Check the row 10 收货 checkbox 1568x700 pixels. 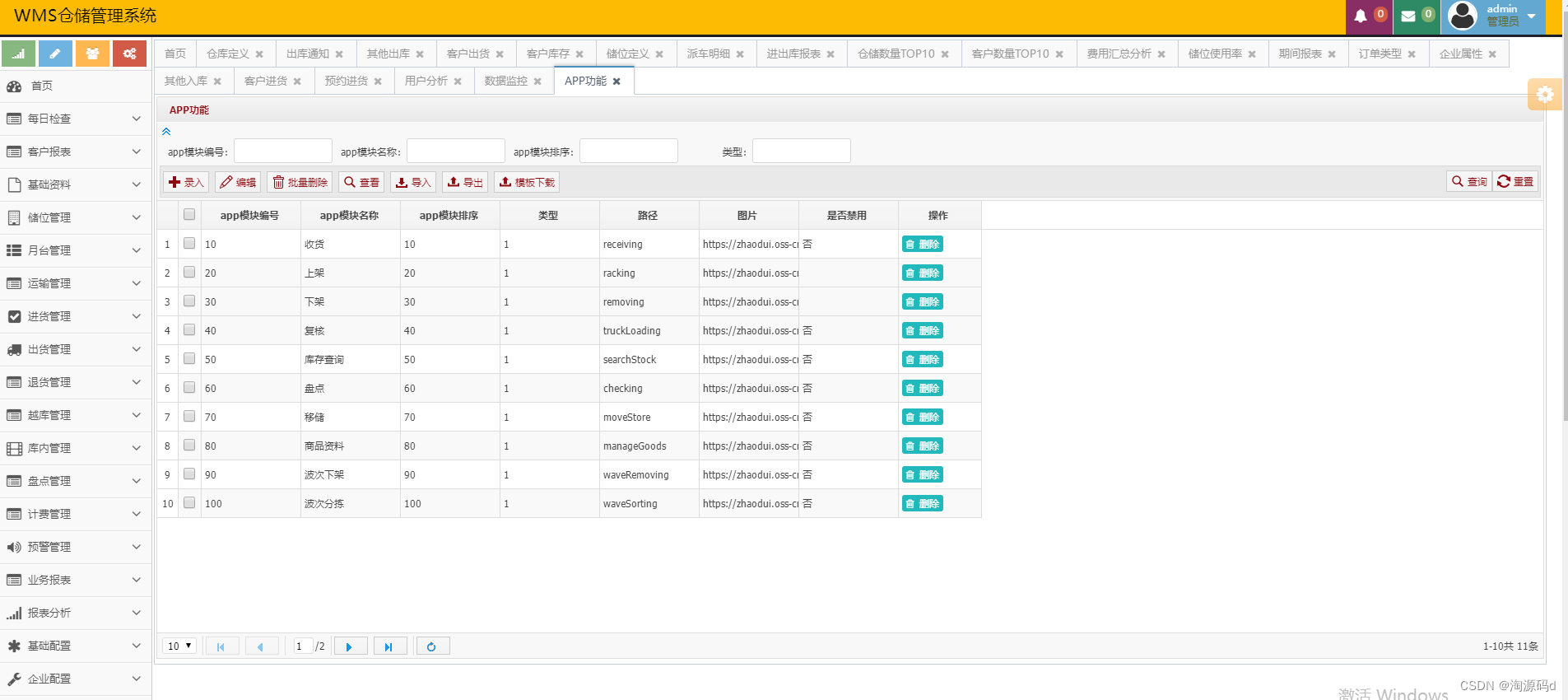[189, 244]
